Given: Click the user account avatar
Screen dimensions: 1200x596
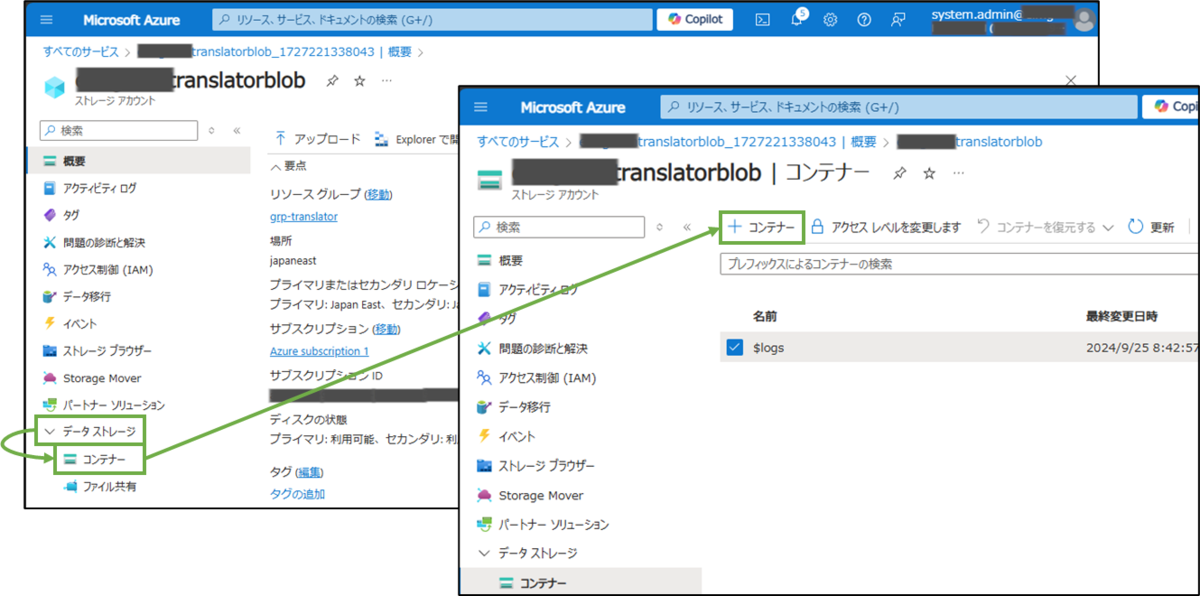Looking at the screenshot, I should (1083, 19).
